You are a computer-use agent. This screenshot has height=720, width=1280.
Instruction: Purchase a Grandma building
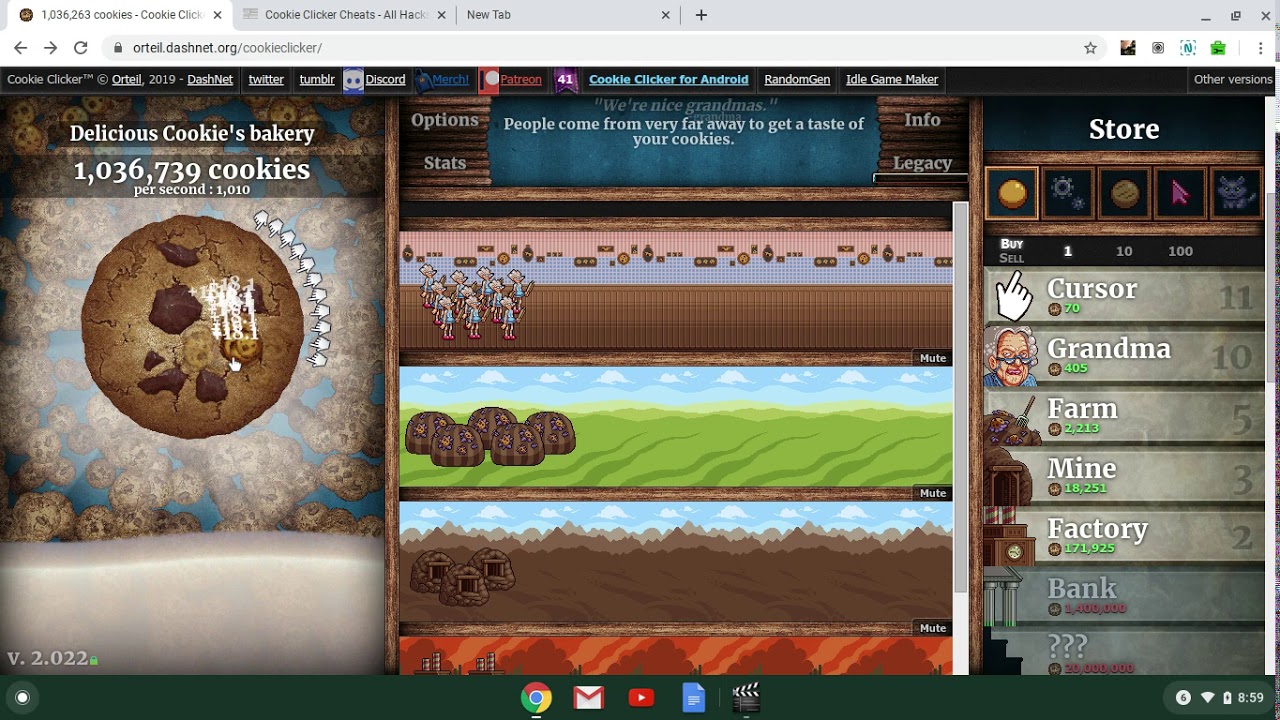(1124, 356)
